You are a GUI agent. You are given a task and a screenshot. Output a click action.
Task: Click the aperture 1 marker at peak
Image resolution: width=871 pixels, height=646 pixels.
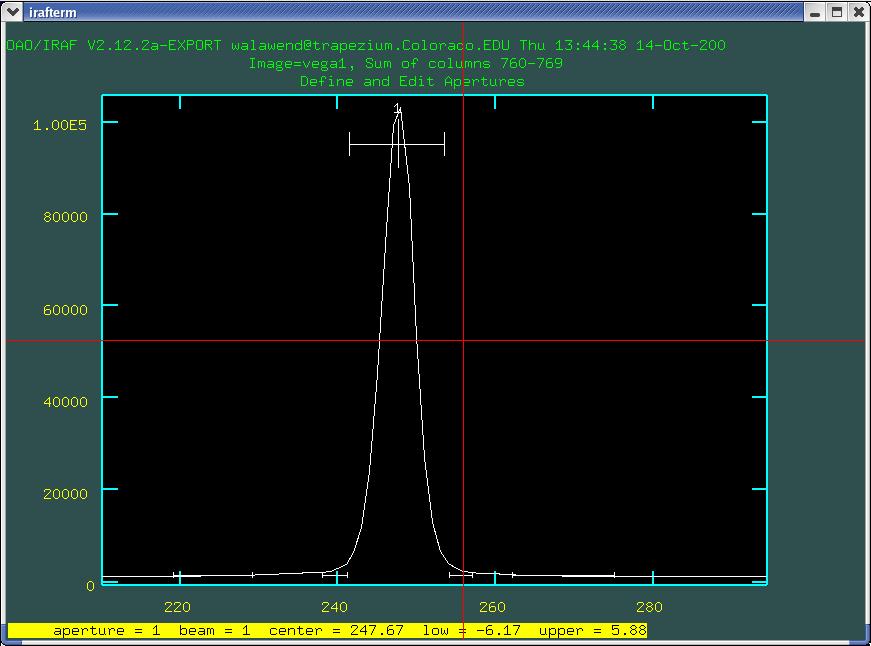pyautogui.click(x=397, y=107)
